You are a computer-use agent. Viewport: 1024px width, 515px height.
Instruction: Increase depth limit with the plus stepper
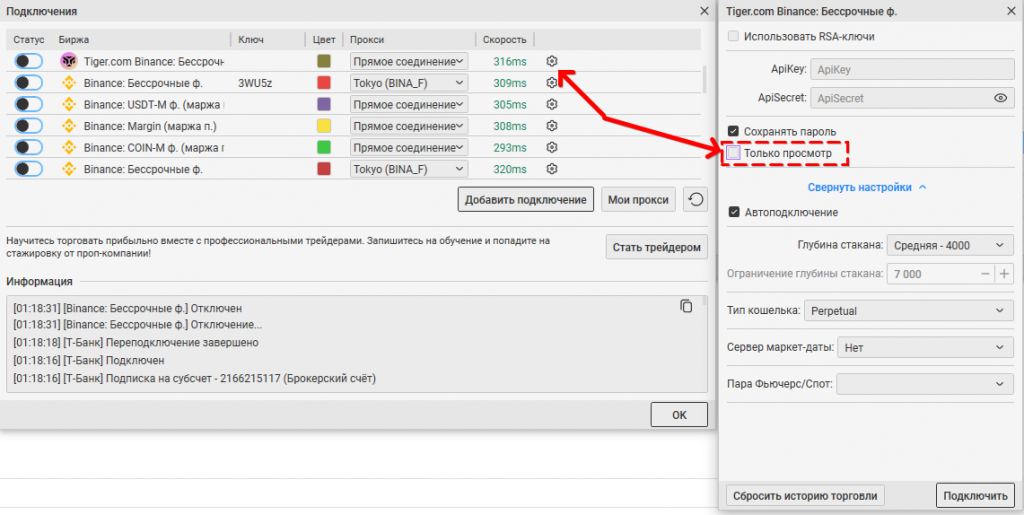pos(1004,274)
